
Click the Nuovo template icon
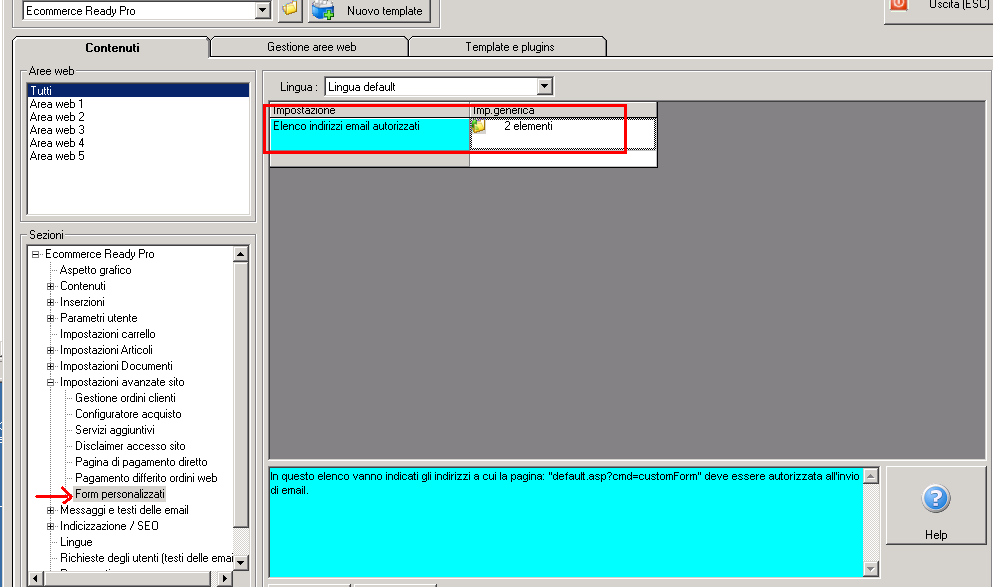tap(324, 9)
